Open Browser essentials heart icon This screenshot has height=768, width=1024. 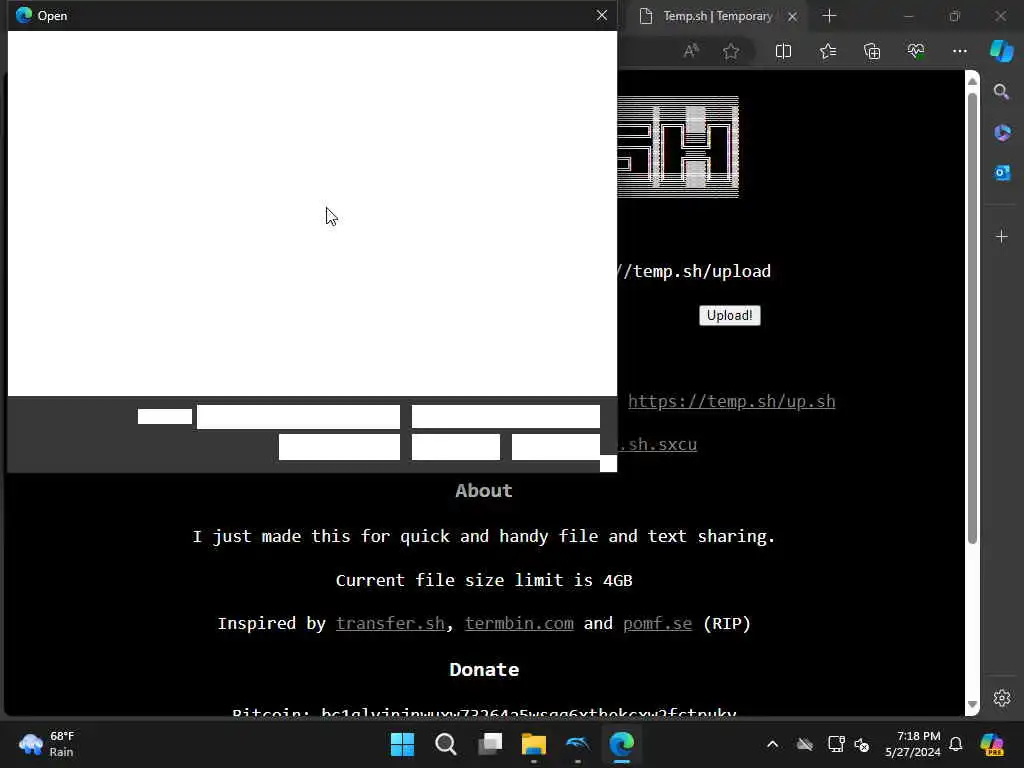(916, 51)
